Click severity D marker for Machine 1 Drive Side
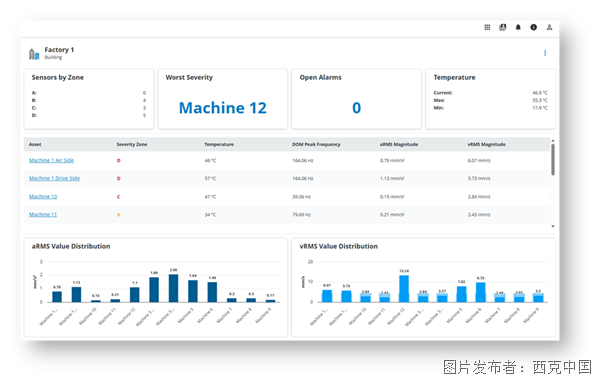Screen dimensions: 600x381 [x=119, y=179]
